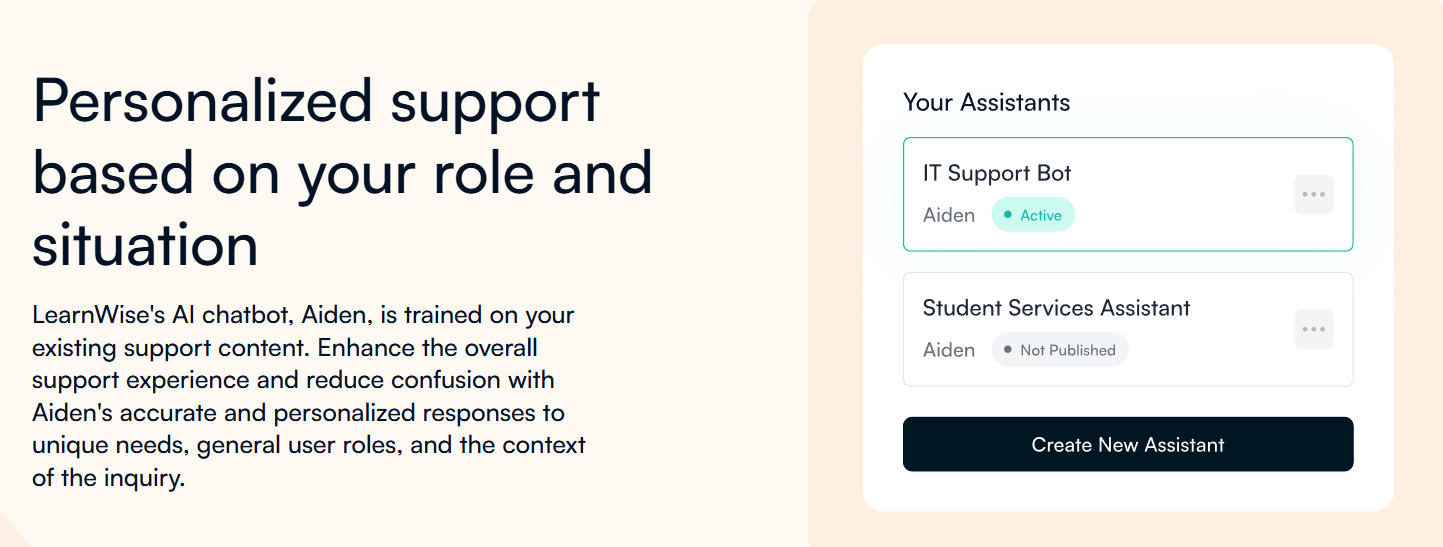The width and height of the screenshot is (1443, 547).
Task: Click the Active status badge
Action: click(x=1033, y=215)
